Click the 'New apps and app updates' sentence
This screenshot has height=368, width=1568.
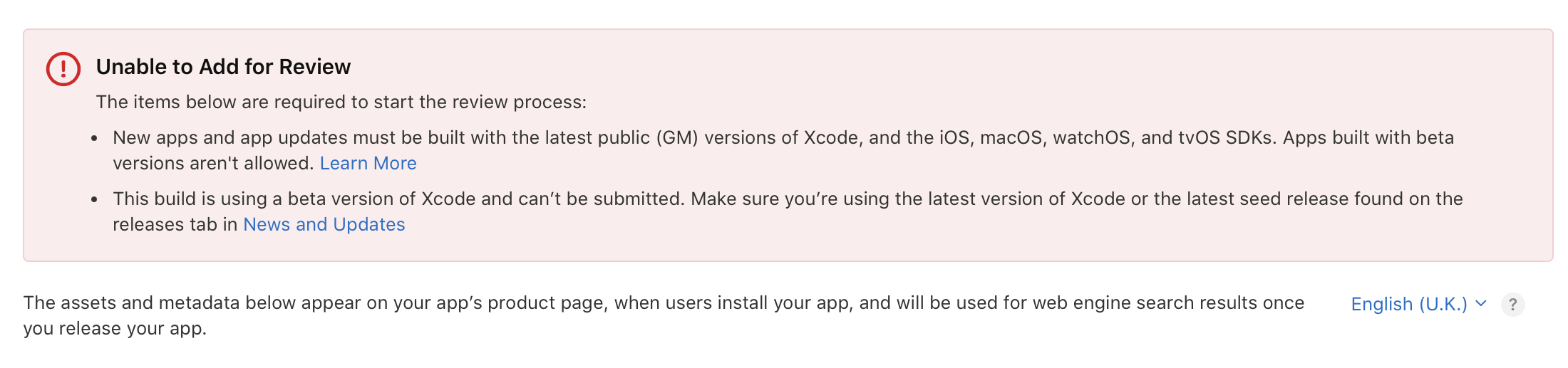(285, 138)
